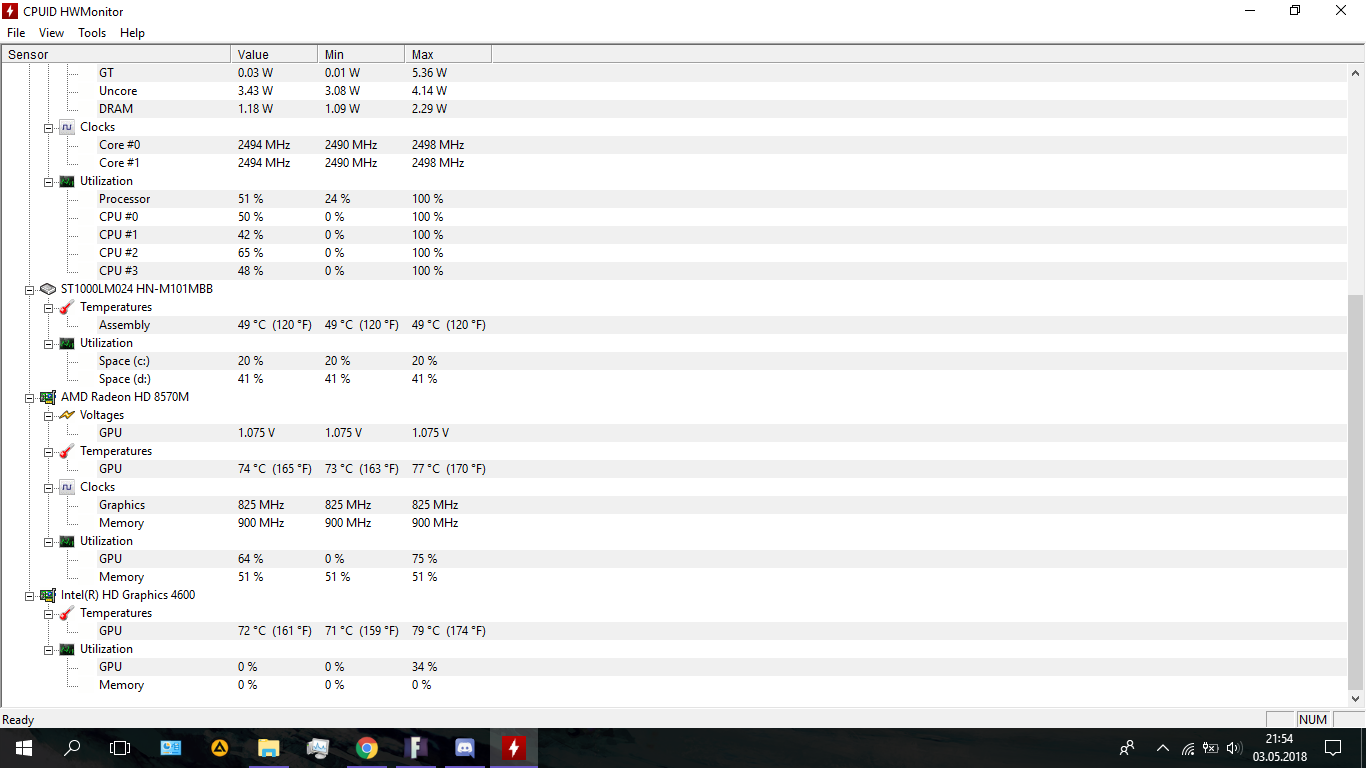Image resolution: width=1366 pixels, height=768 pixels.
Task: Click the NUM indicator in the status bar
Action: (x=1313, y=719)
